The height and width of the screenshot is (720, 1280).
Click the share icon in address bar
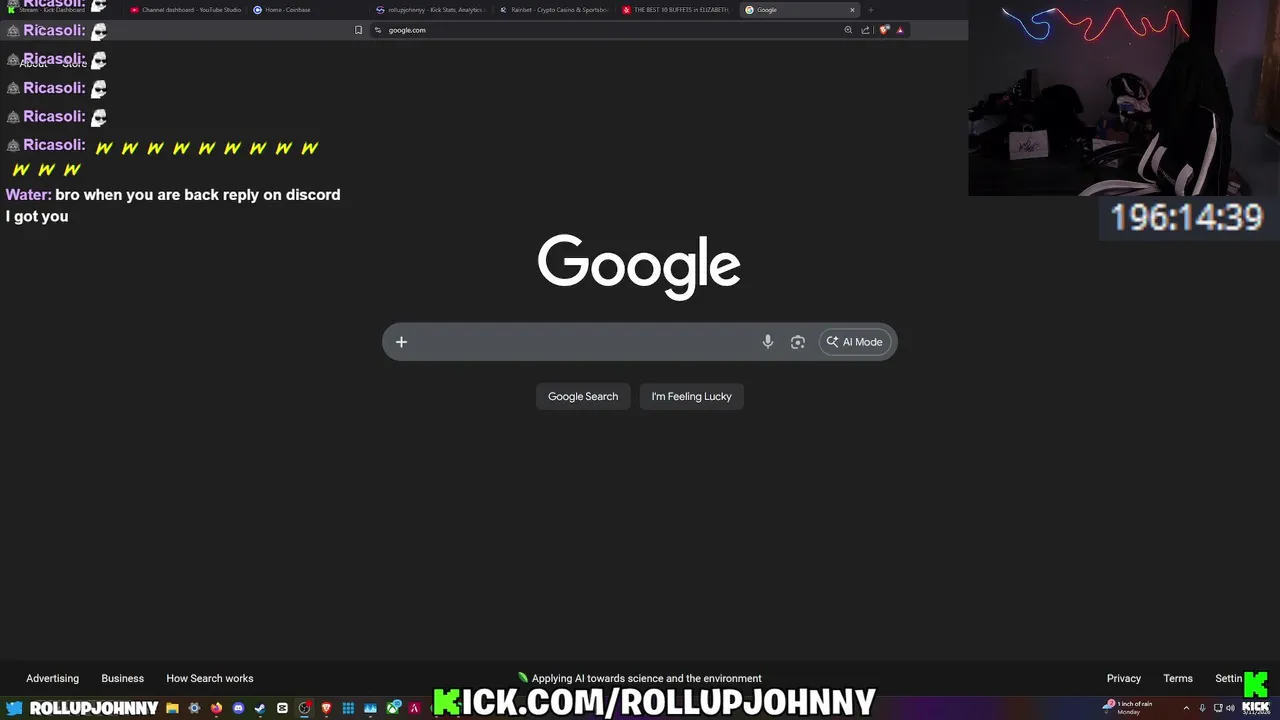click(x=865, y=30)
